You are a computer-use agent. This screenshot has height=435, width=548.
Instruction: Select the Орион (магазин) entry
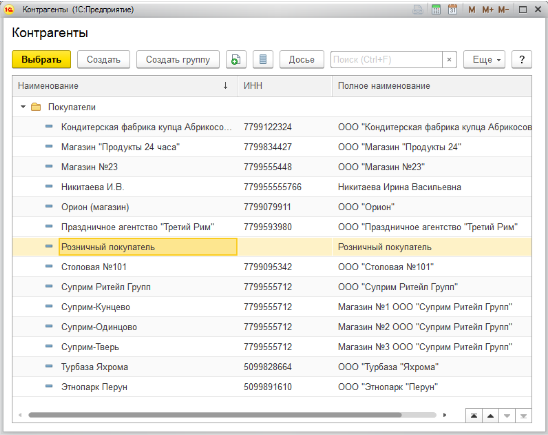(95, 207)
